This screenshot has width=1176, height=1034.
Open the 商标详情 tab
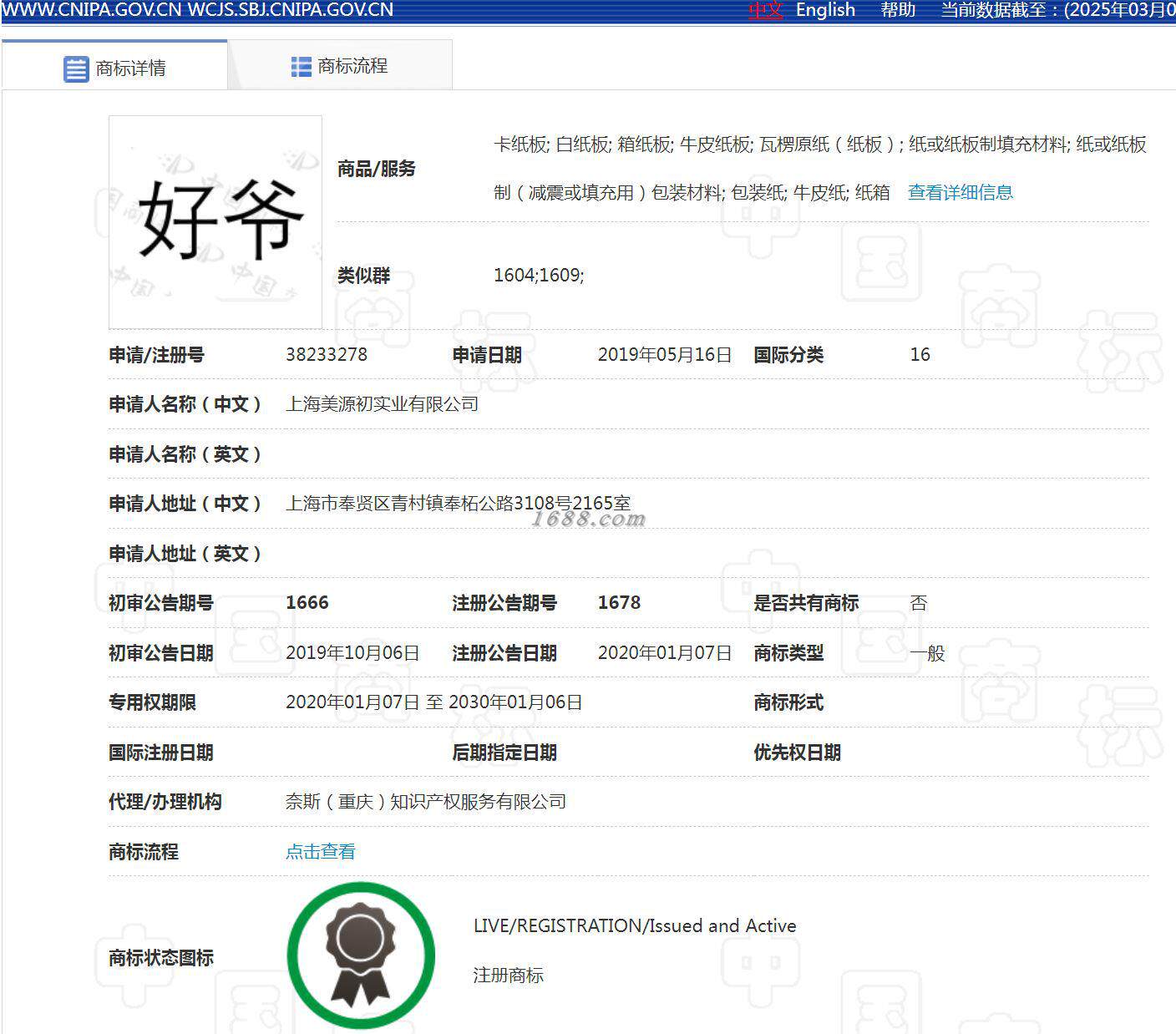tap(114, 65)
